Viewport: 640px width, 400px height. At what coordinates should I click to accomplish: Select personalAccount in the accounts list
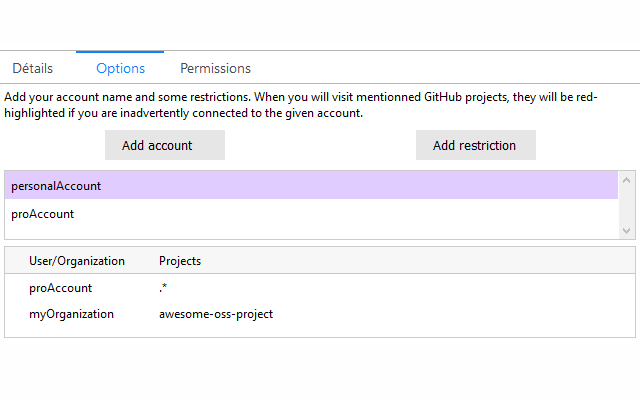click(57, 185)
